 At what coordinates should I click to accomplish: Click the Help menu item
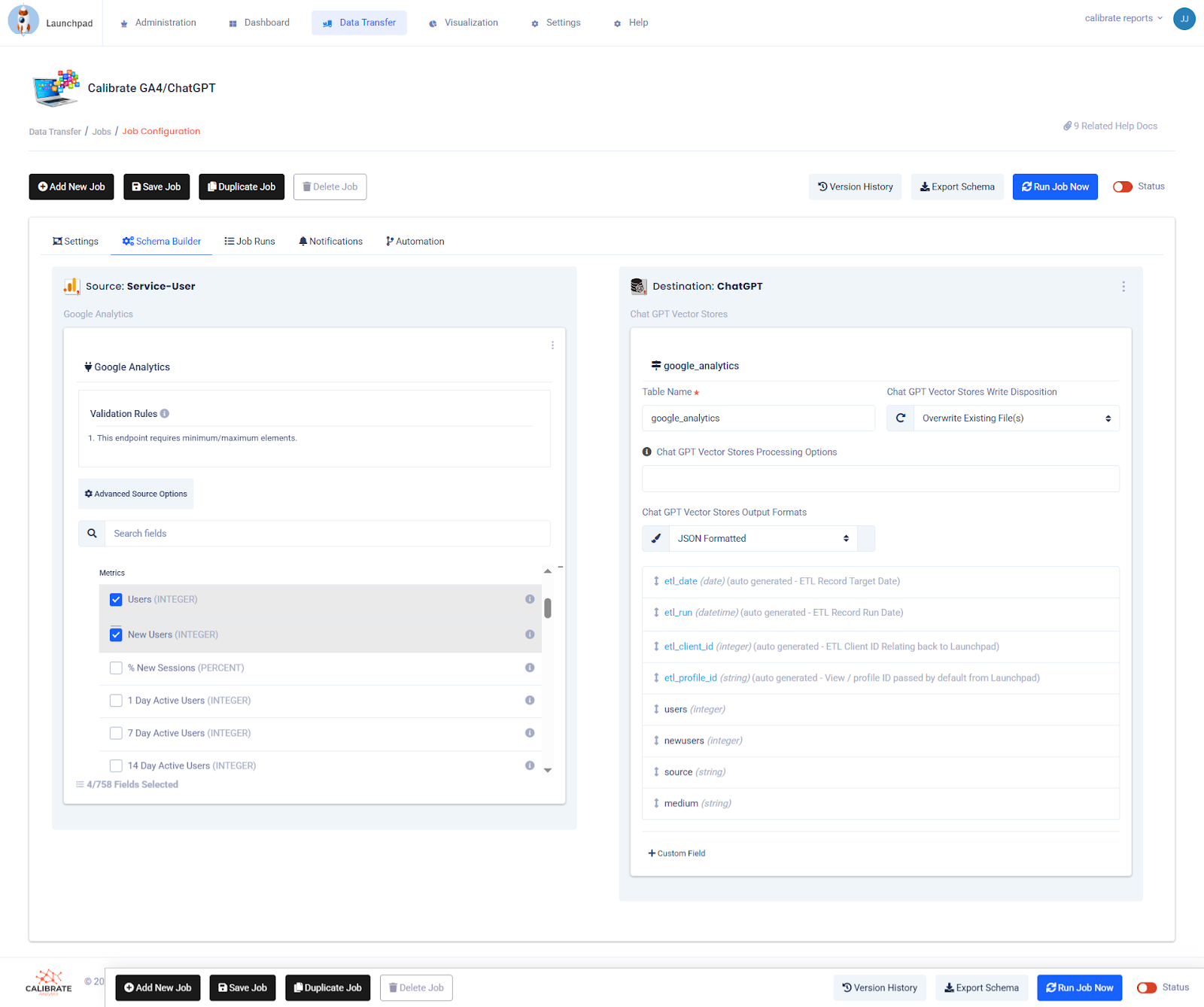coord(631,23)
